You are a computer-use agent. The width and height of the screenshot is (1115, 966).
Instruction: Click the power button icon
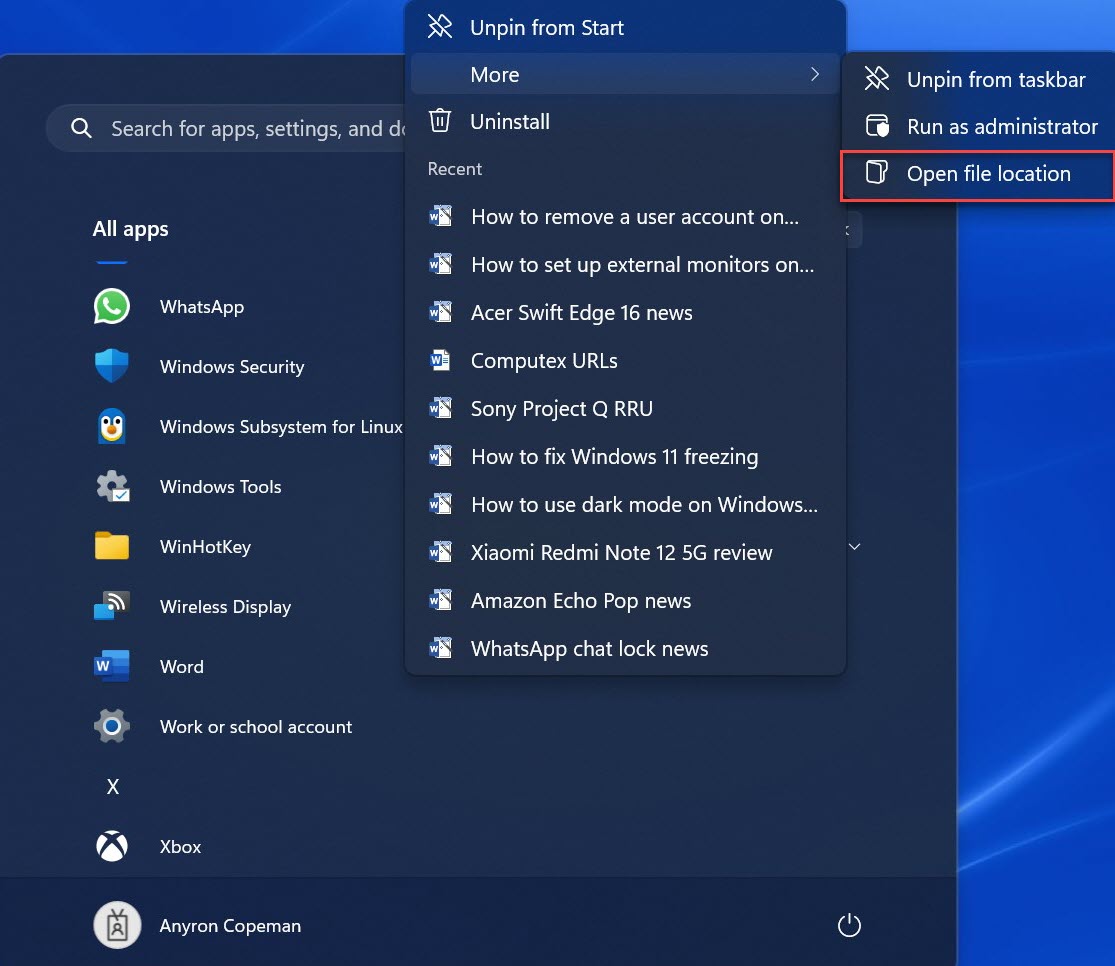tap(849, 925)
